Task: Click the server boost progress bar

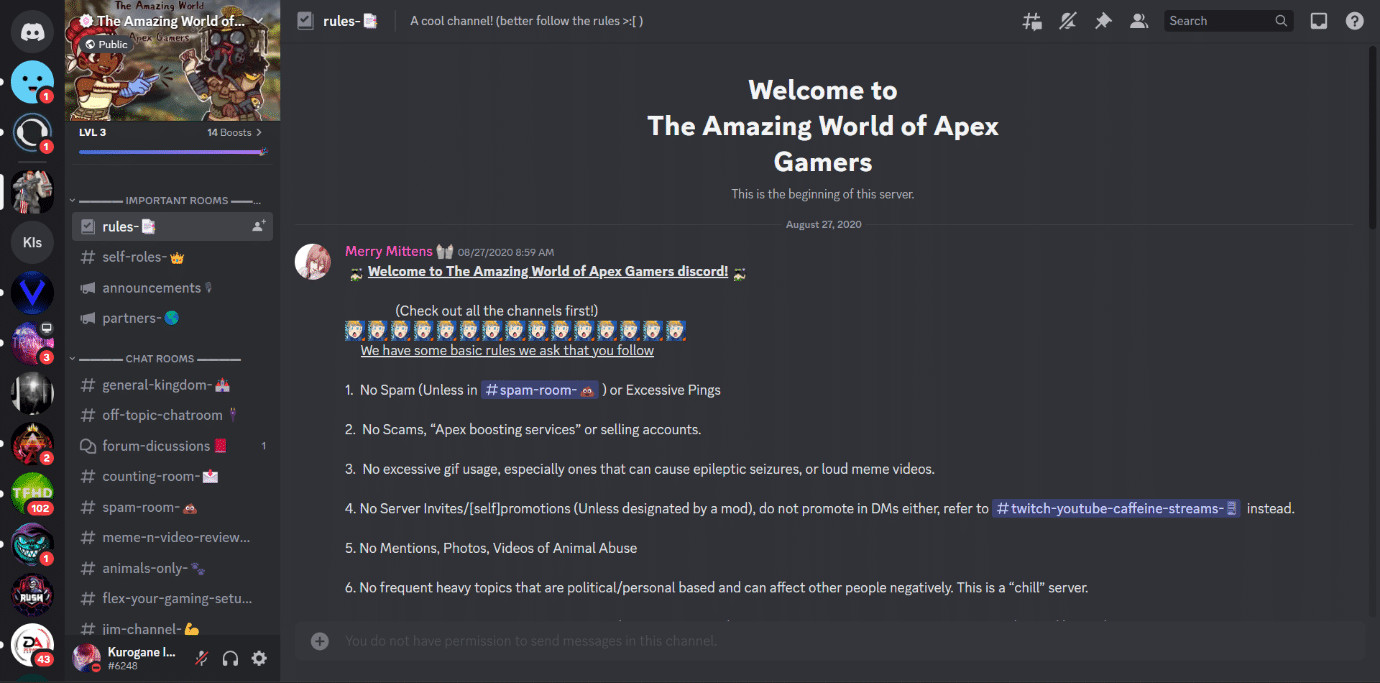Action: [172, 151]
